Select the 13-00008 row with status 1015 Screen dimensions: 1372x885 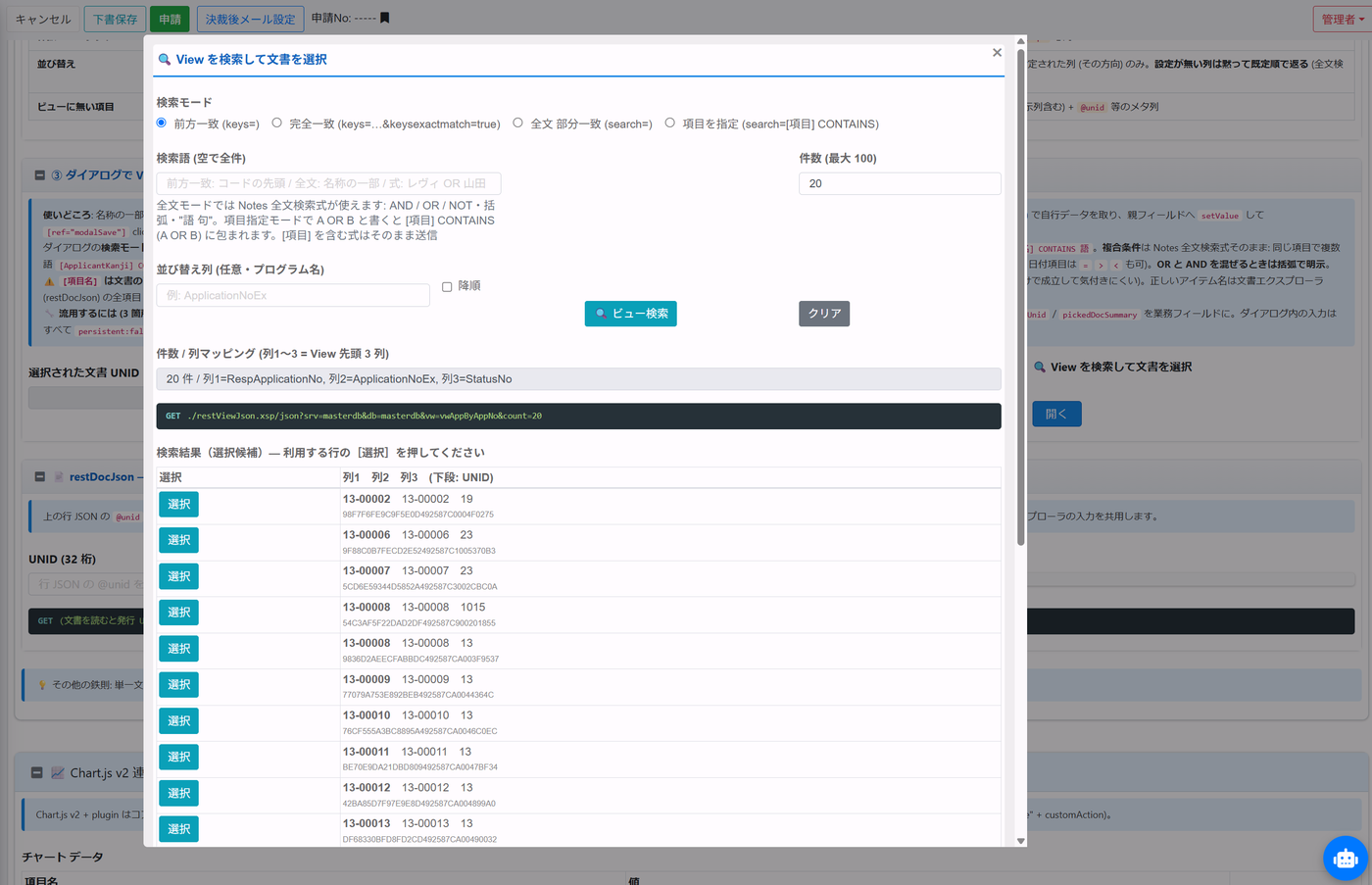(178, 613)
